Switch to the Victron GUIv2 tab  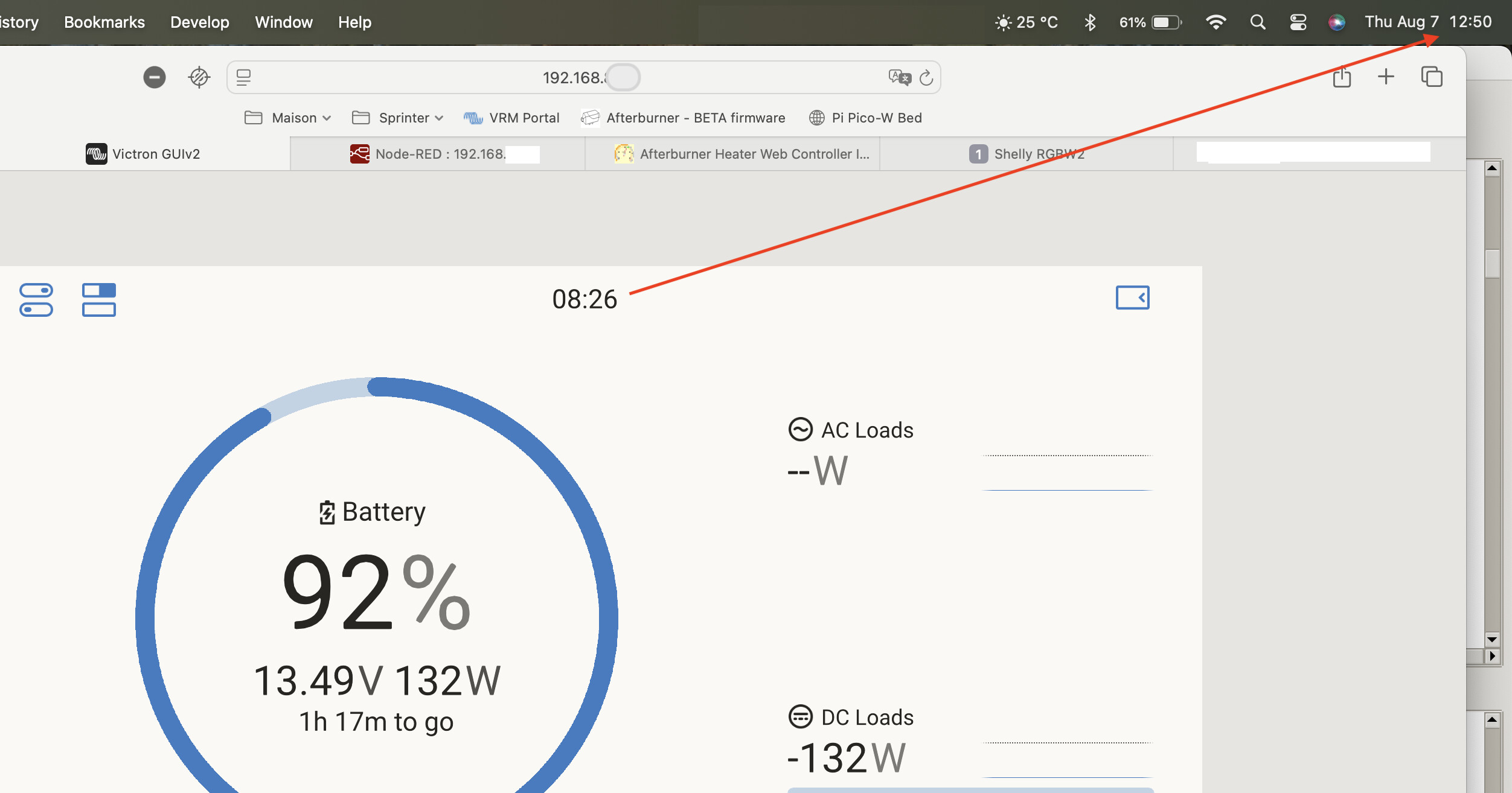tap(143, 154)
